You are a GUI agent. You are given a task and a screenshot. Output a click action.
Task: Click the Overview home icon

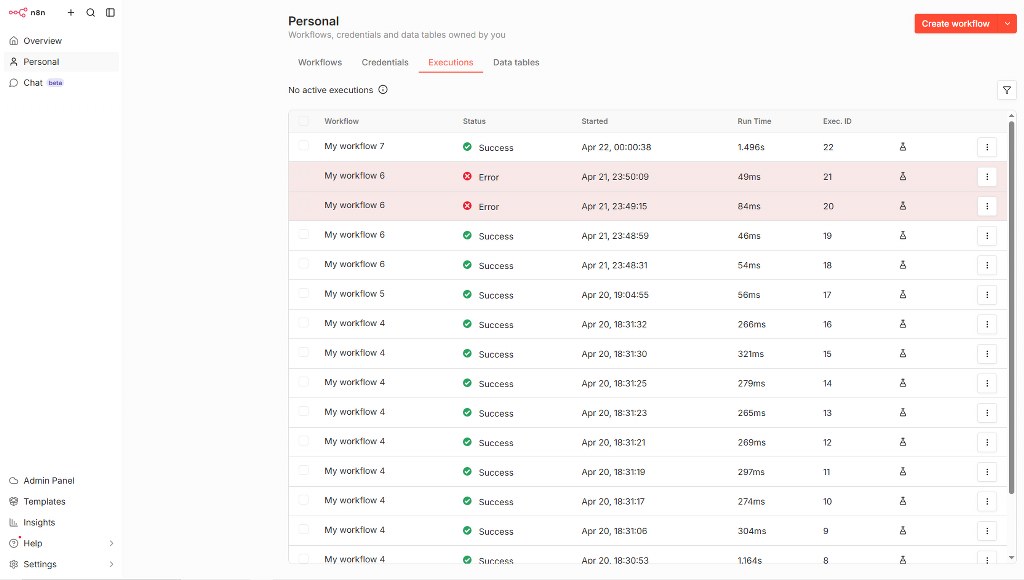tap(14, 40)
